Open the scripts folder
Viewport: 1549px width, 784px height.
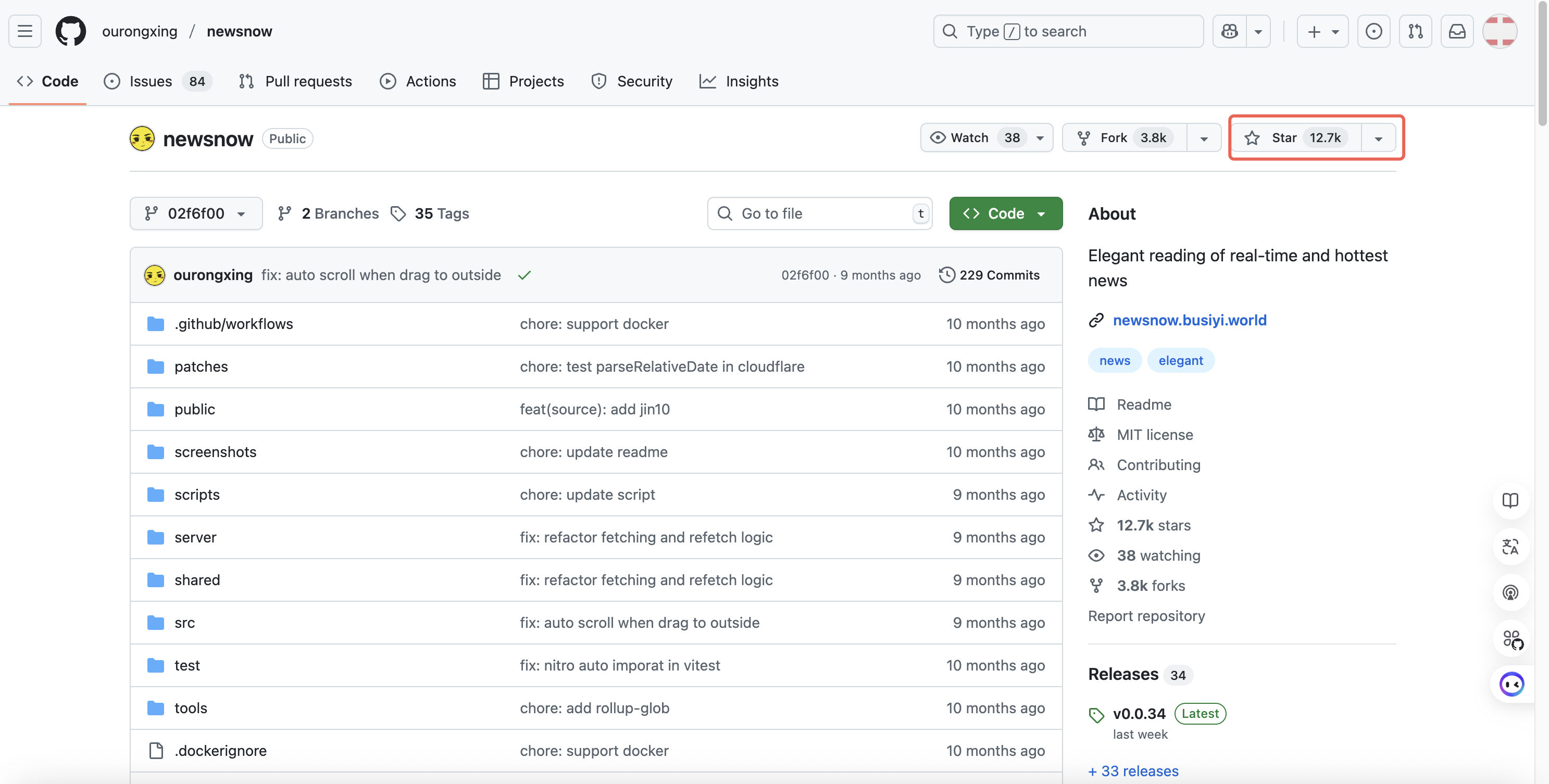197,495
